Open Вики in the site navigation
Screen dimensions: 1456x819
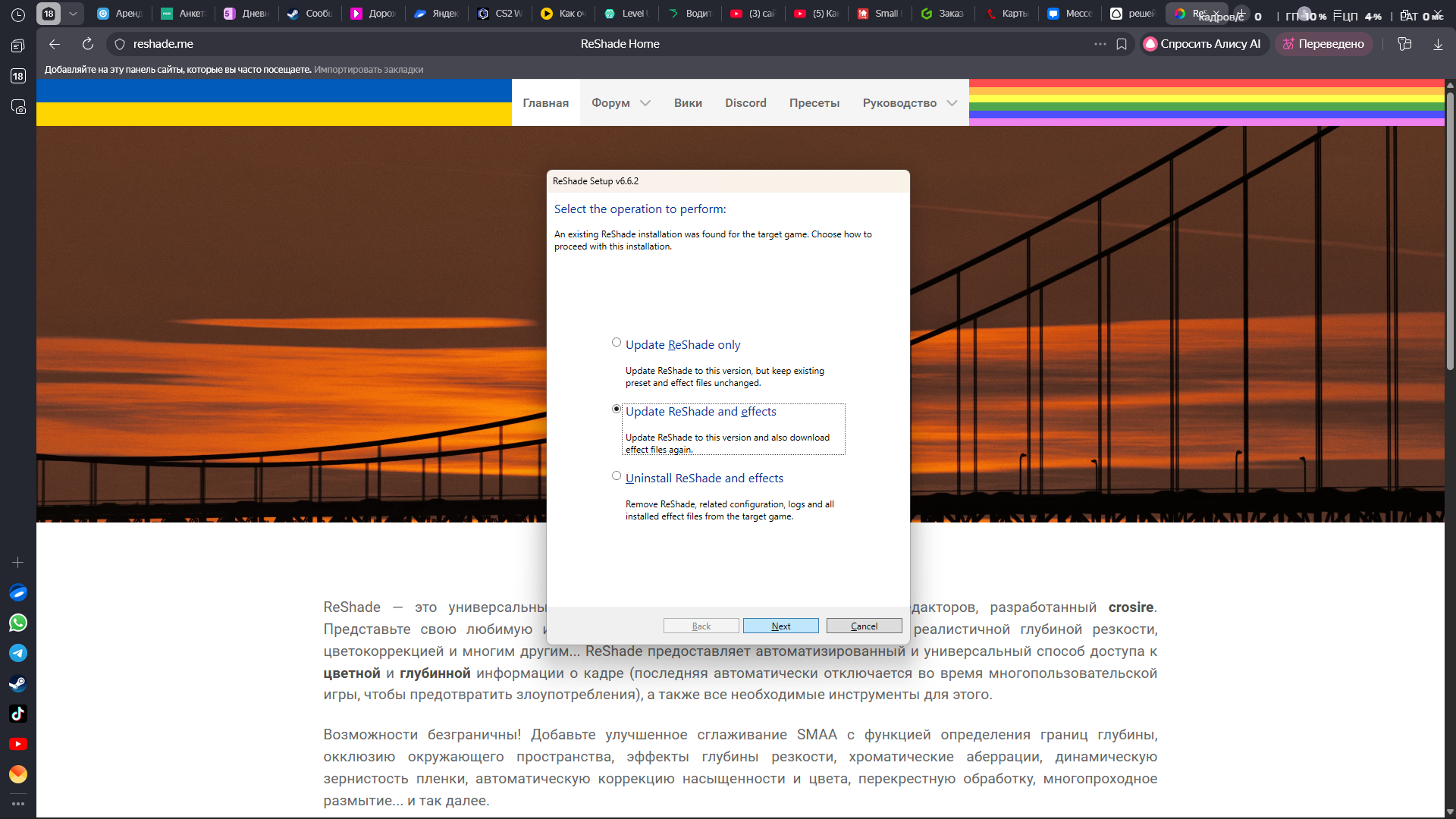tap(688, 103)
